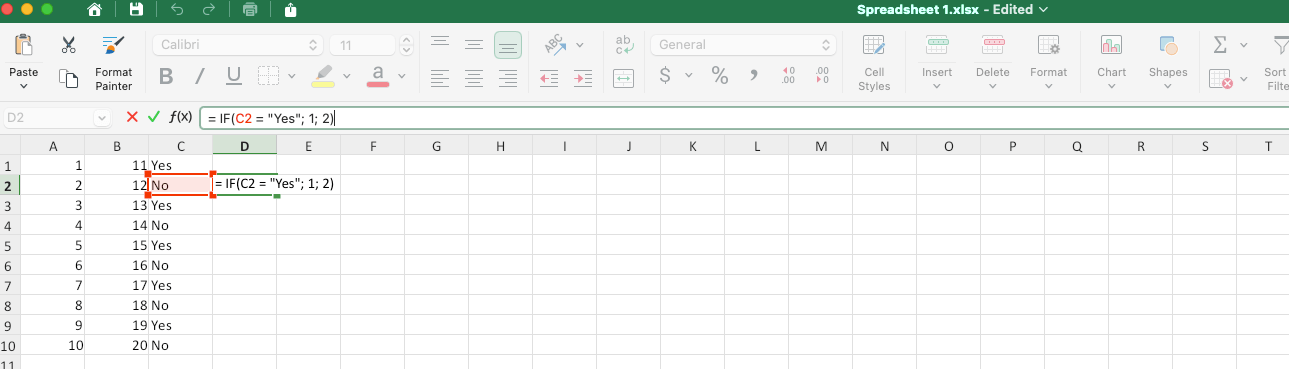
Task: Select the Cut scissors icon
Action: click(69, 45)
